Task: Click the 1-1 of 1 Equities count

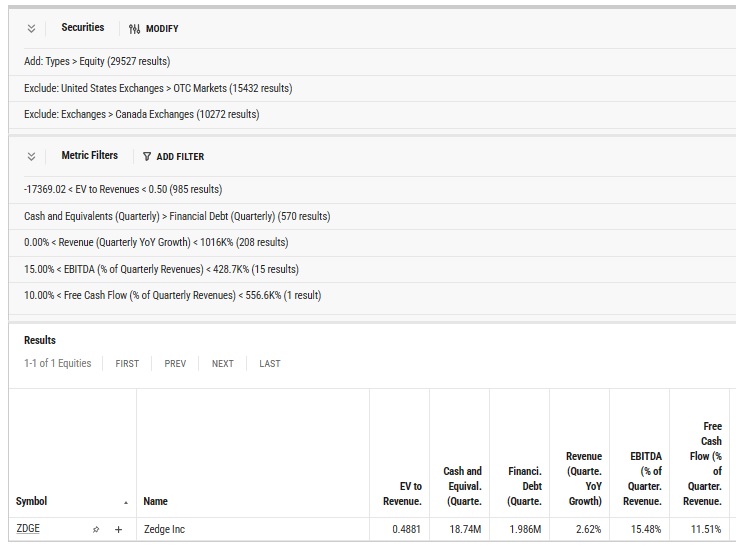Action: [58, 363]
